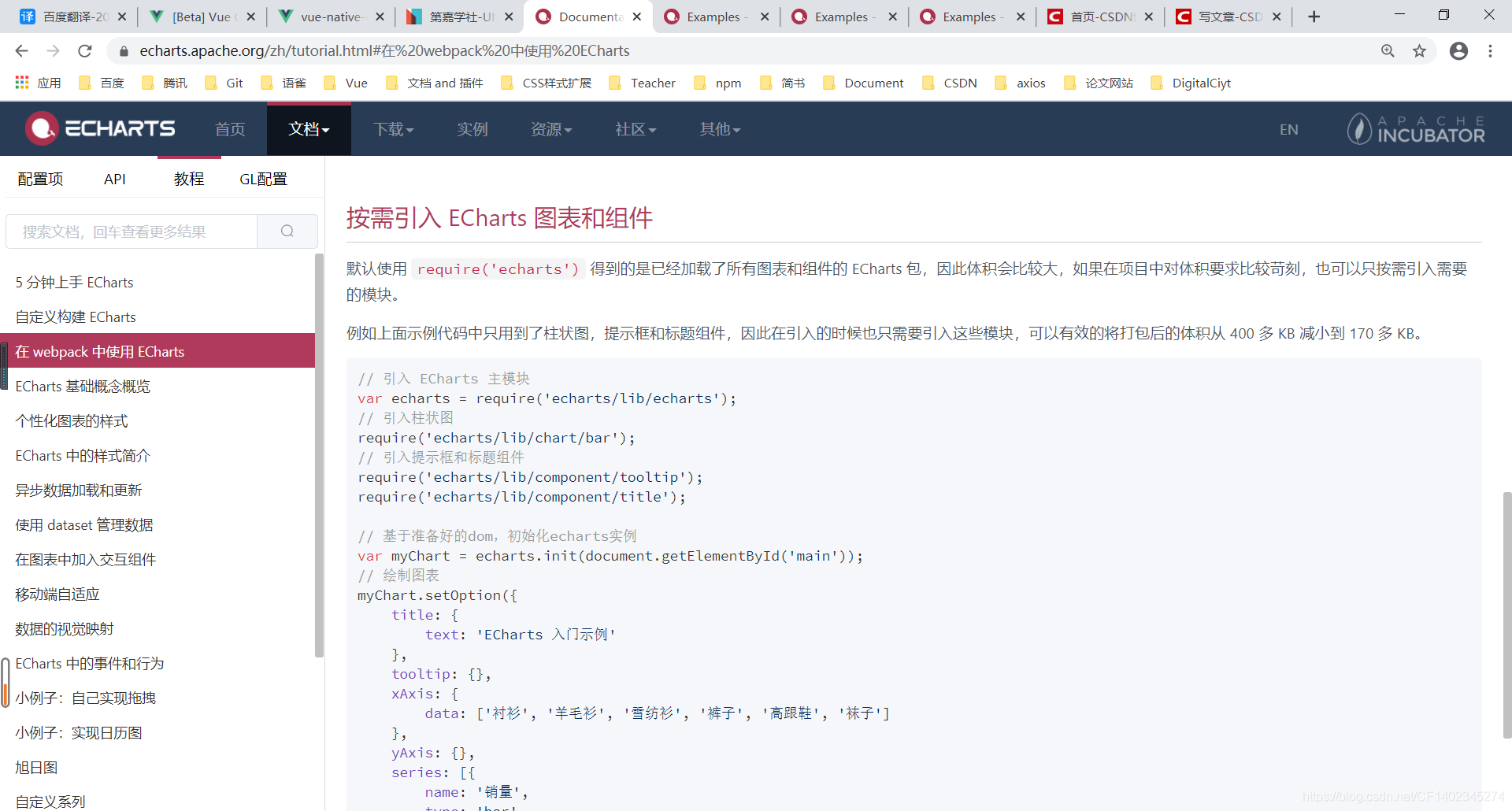Image resolution: width=1512 pixels, height=811 pixels.
Task: Focus the 搜索文档 search input
Action: [132, 231]
